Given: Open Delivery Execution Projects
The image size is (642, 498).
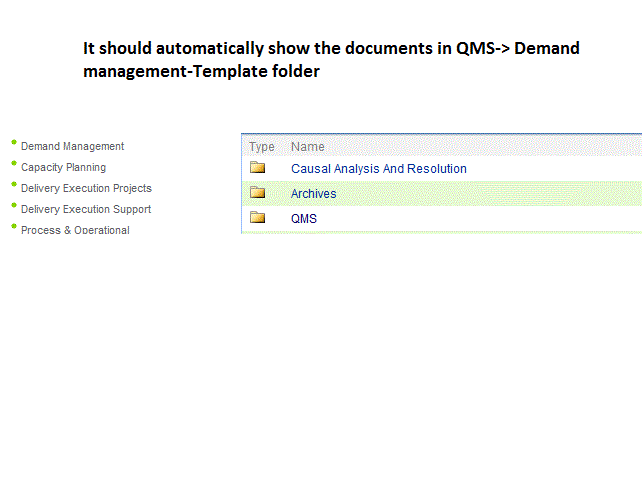Looking at the screenshot, I should tap(86, 188).
